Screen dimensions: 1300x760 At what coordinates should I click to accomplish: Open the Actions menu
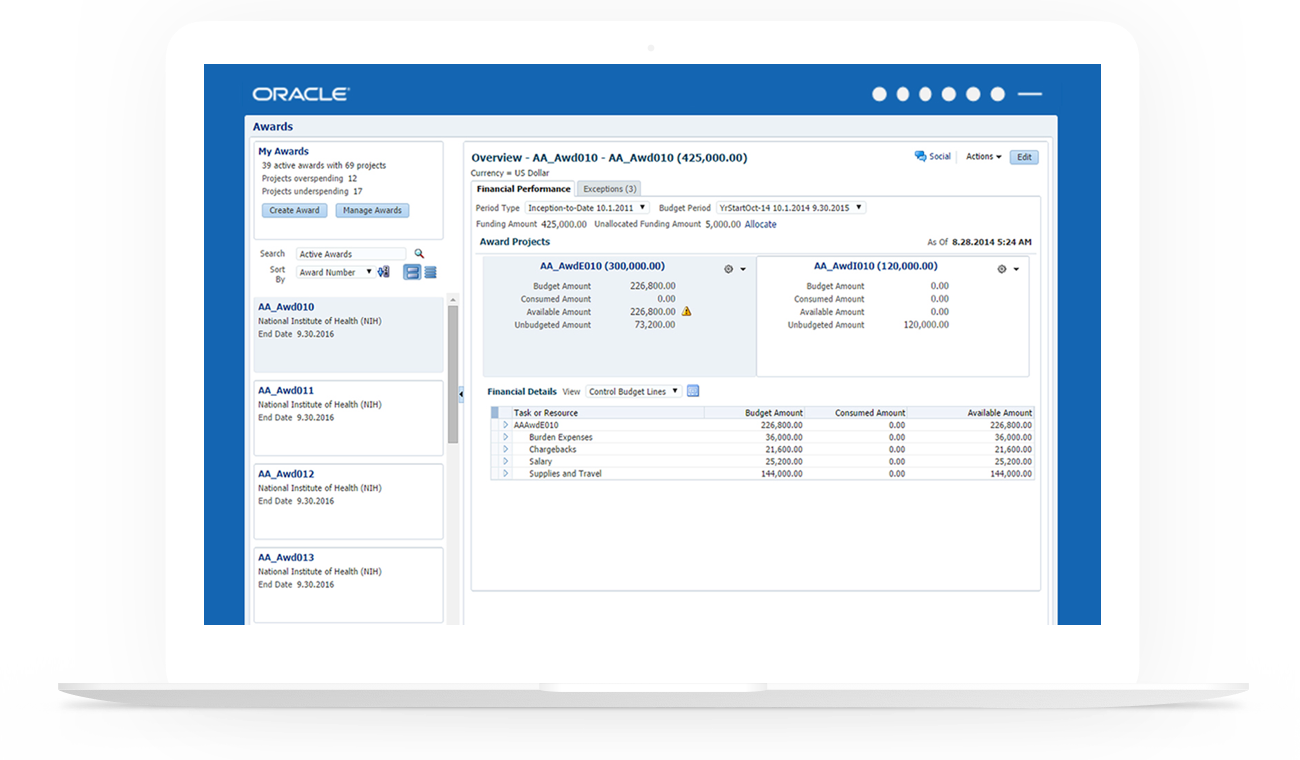(x=983, y=157)
